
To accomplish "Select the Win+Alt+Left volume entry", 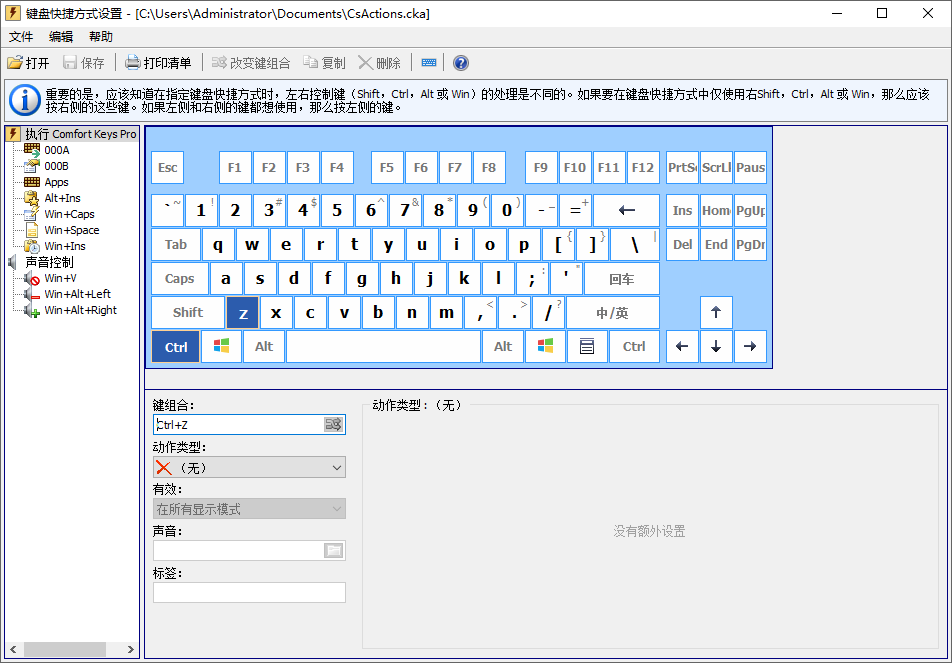I will tap(78, 294).
